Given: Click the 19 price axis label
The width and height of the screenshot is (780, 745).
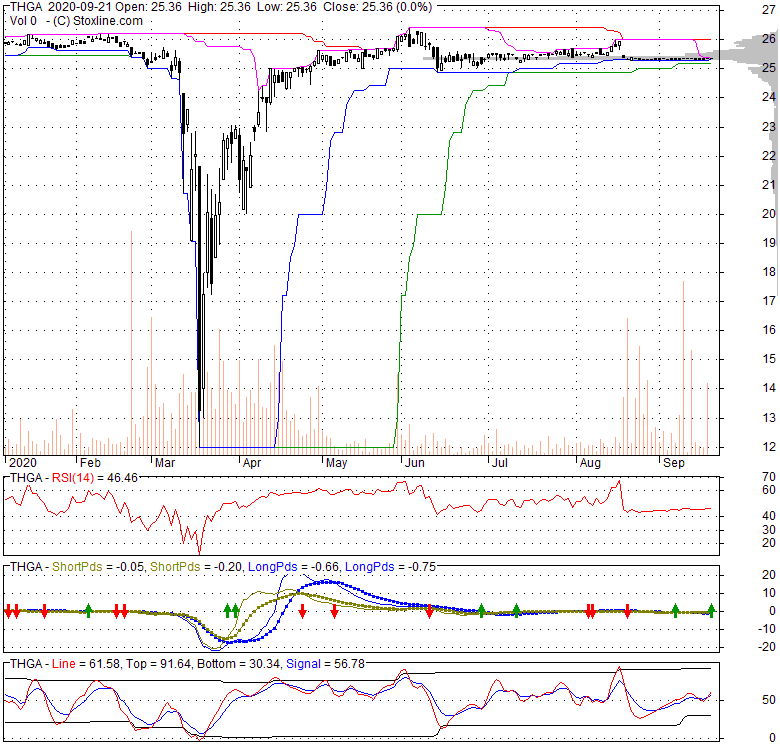Looking at the screenshot, I should tap(769, 243).
